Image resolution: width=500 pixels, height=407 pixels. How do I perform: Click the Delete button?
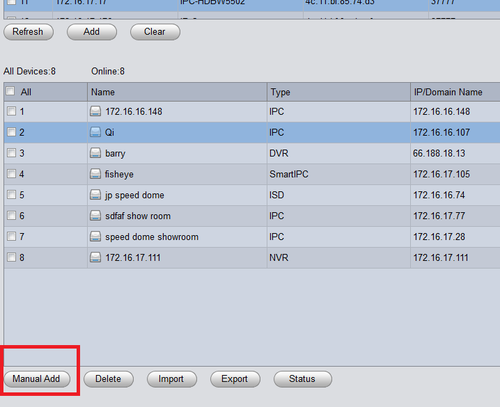(108, 379)
